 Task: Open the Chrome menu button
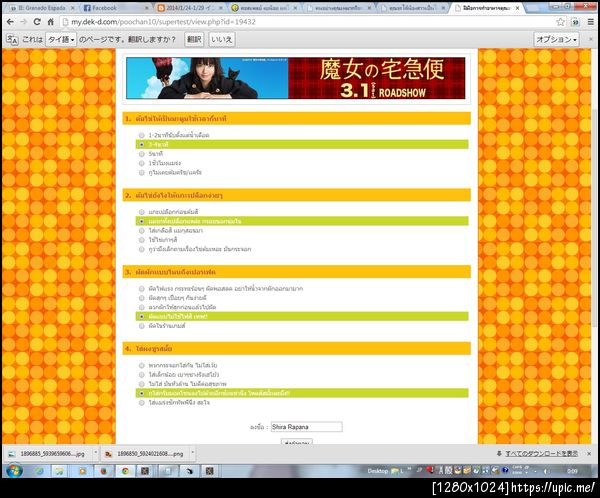point(591,22)
